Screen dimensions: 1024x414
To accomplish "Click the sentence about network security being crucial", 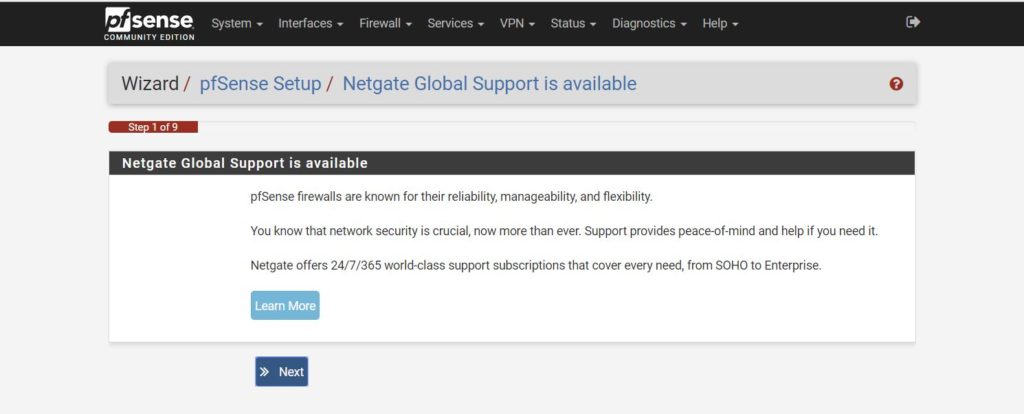I will 564,231.
